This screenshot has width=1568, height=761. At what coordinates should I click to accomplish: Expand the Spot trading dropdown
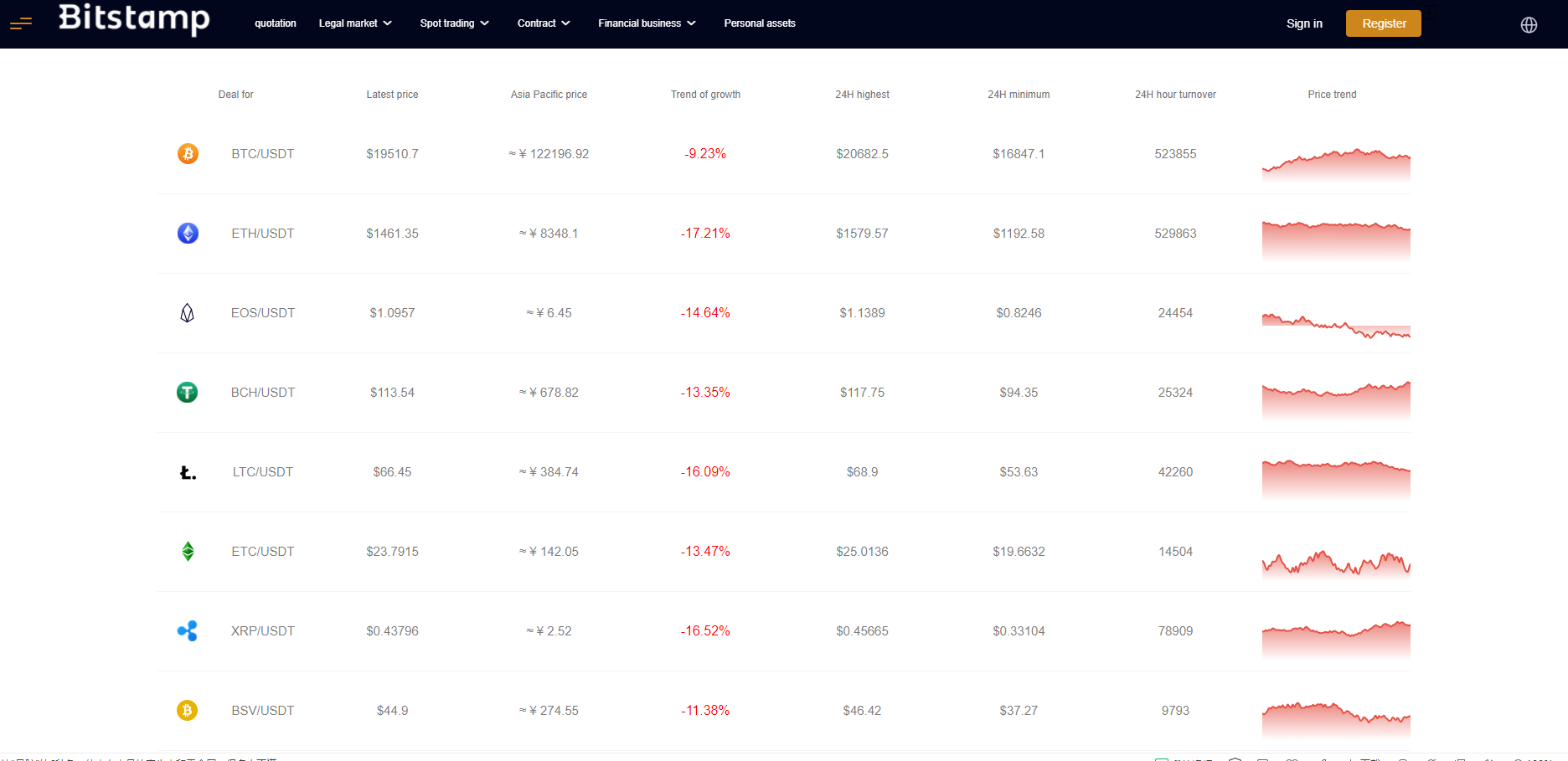click(x=454, y=23)
